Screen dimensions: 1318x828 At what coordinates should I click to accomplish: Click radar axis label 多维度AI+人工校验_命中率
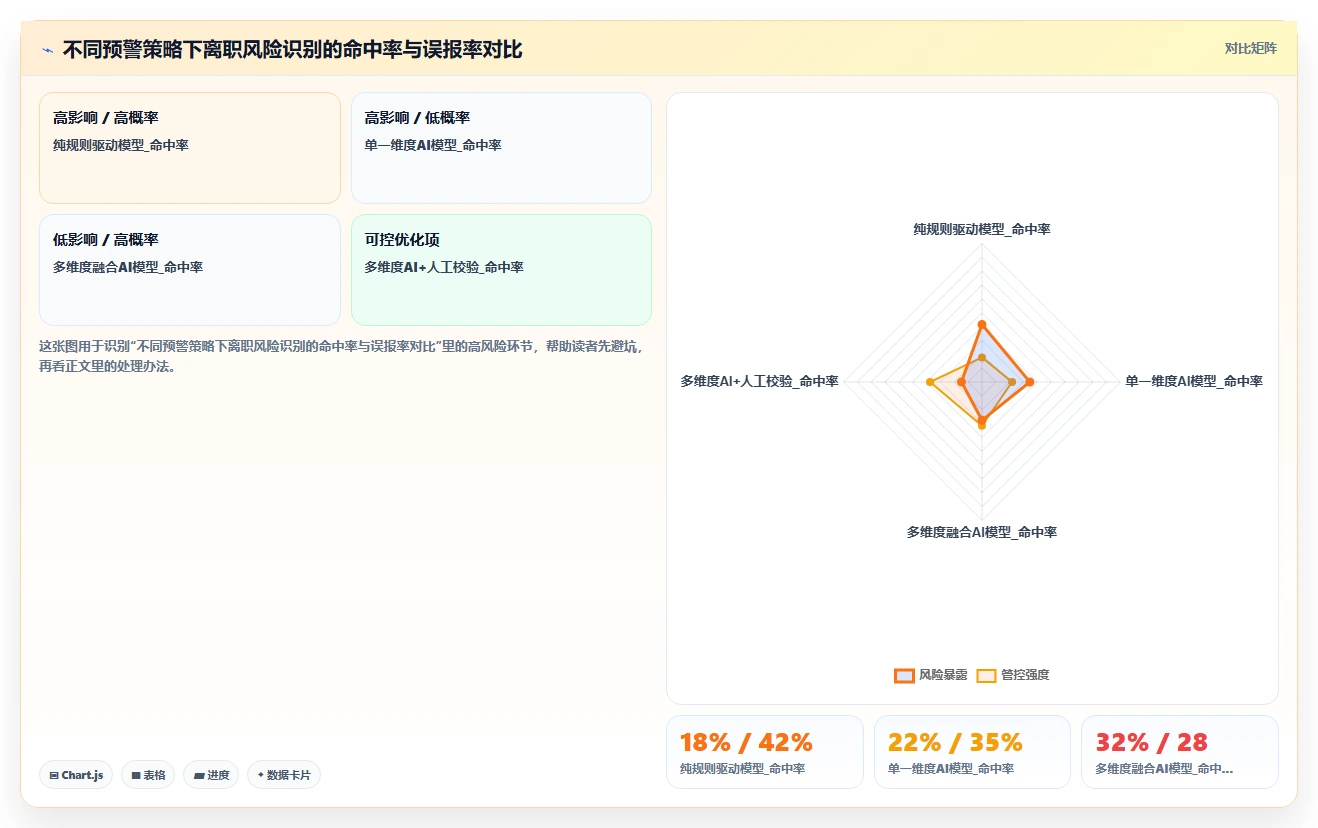coord(759,381)
